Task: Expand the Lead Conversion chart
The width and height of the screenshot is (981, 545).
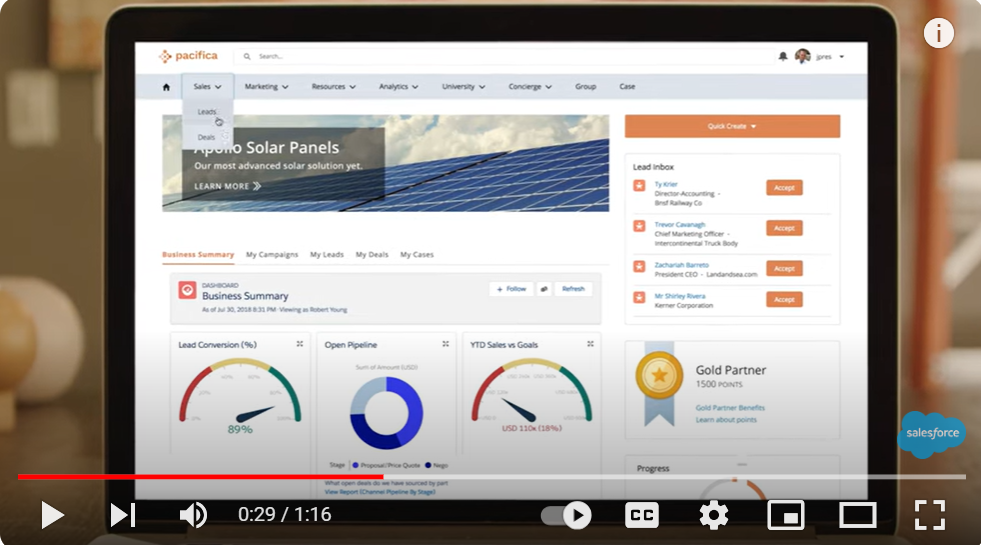Action: (300, 344)
